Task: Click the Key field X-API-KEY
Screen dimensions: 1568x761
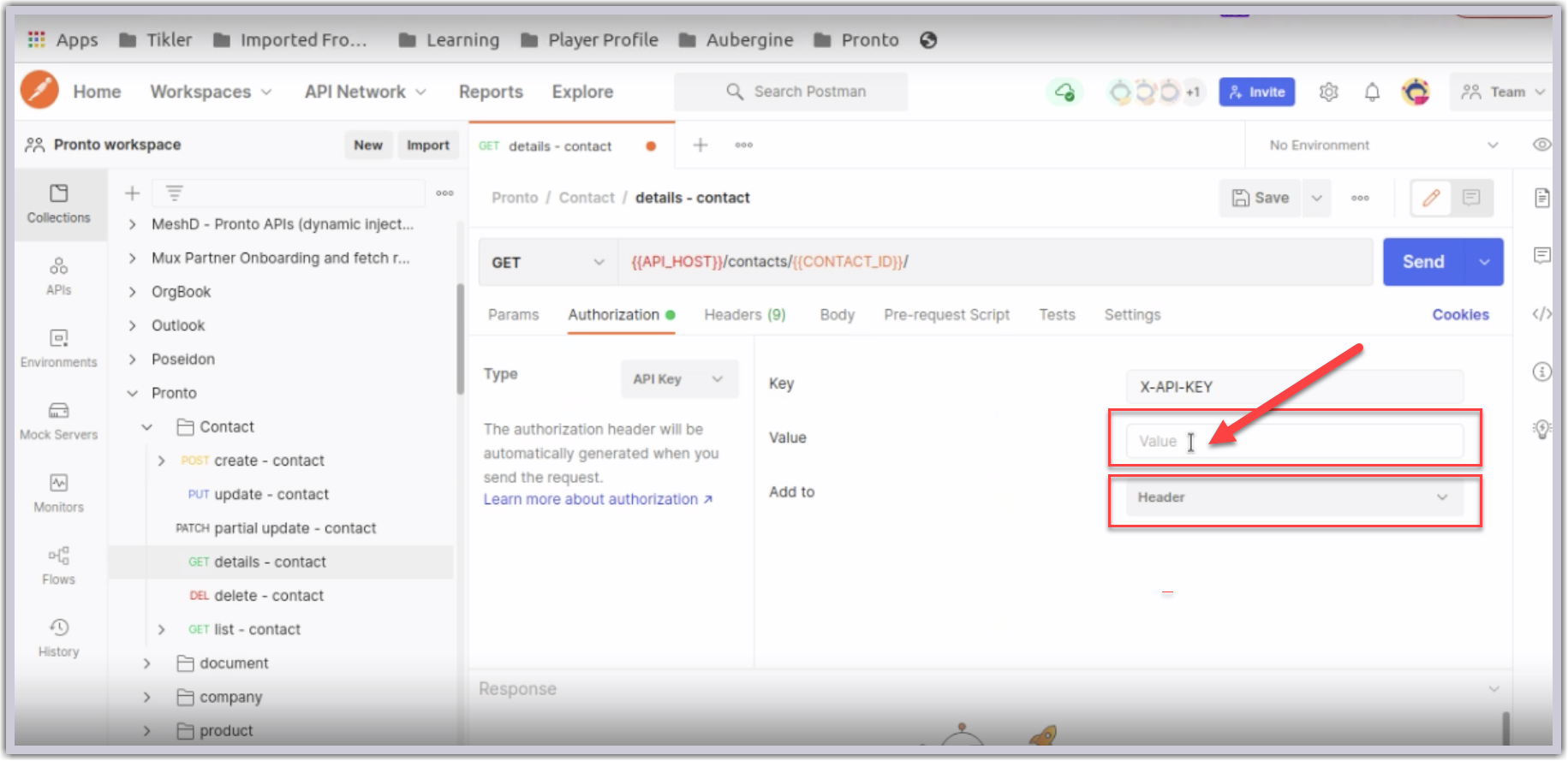Action: pyautogui.click(x=1293, y=387)
